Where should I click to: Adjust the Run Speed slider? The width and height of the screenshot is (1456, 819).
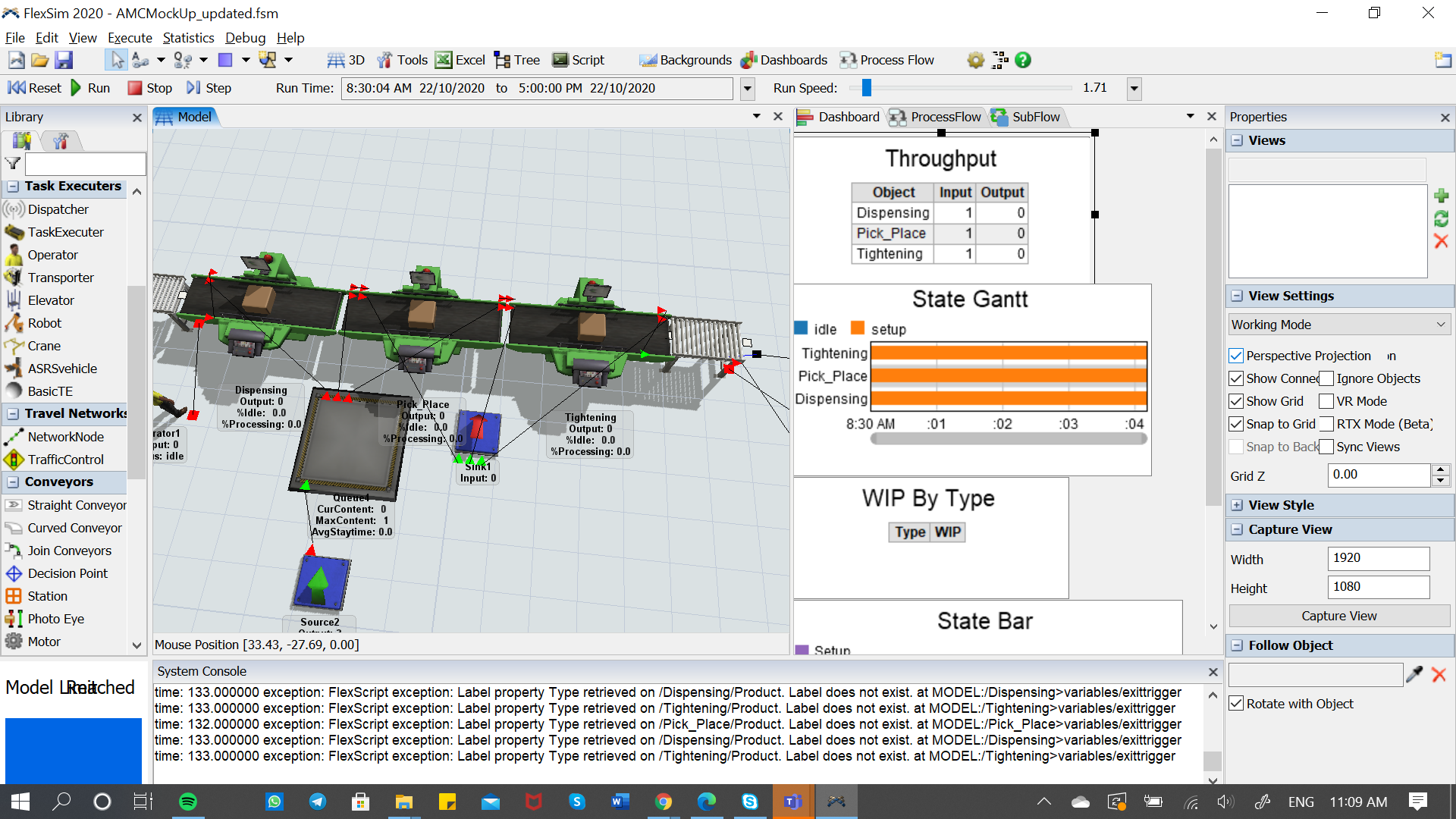[867, 88]
